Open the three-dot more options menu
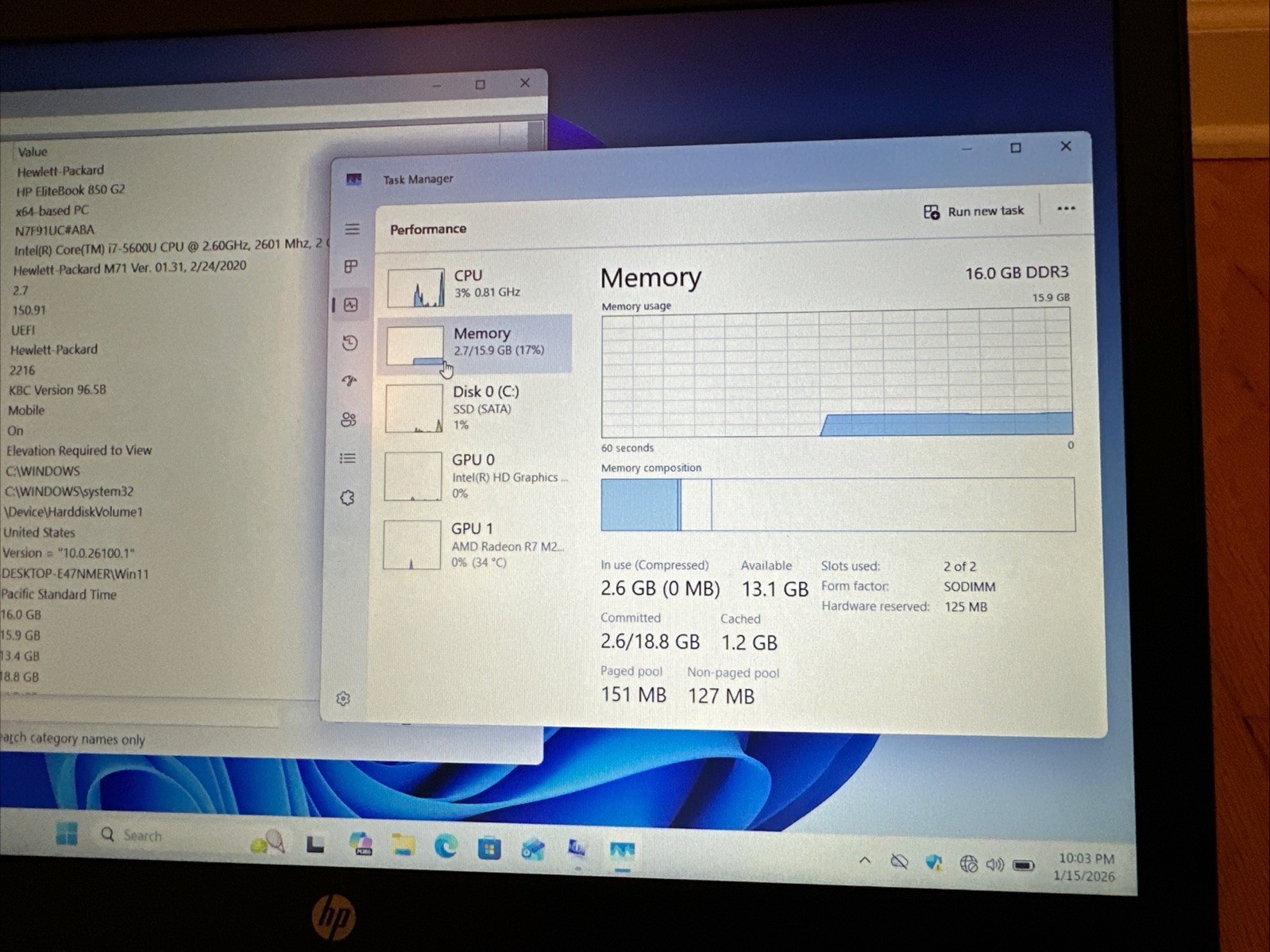Screen dimensions: 1270x952 click(x=1066, y=209)
